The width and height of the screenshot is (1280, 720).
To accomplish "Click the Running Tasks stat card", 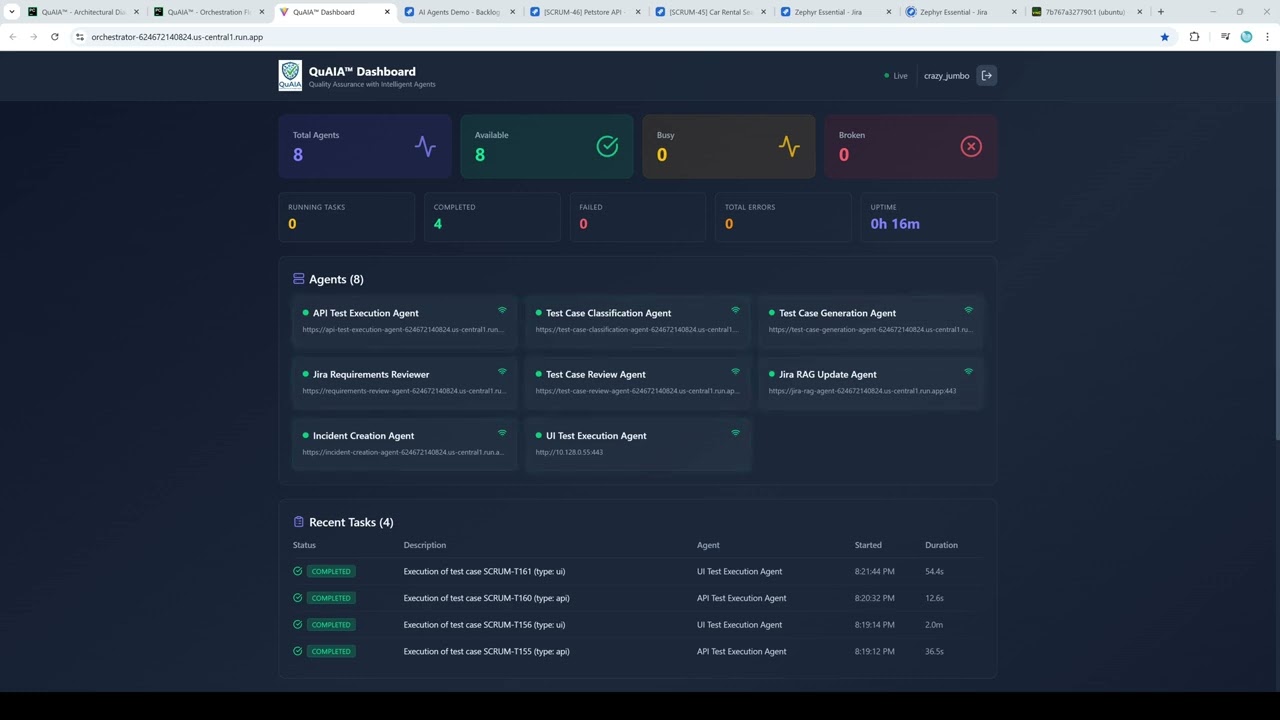I will (347, 217).
